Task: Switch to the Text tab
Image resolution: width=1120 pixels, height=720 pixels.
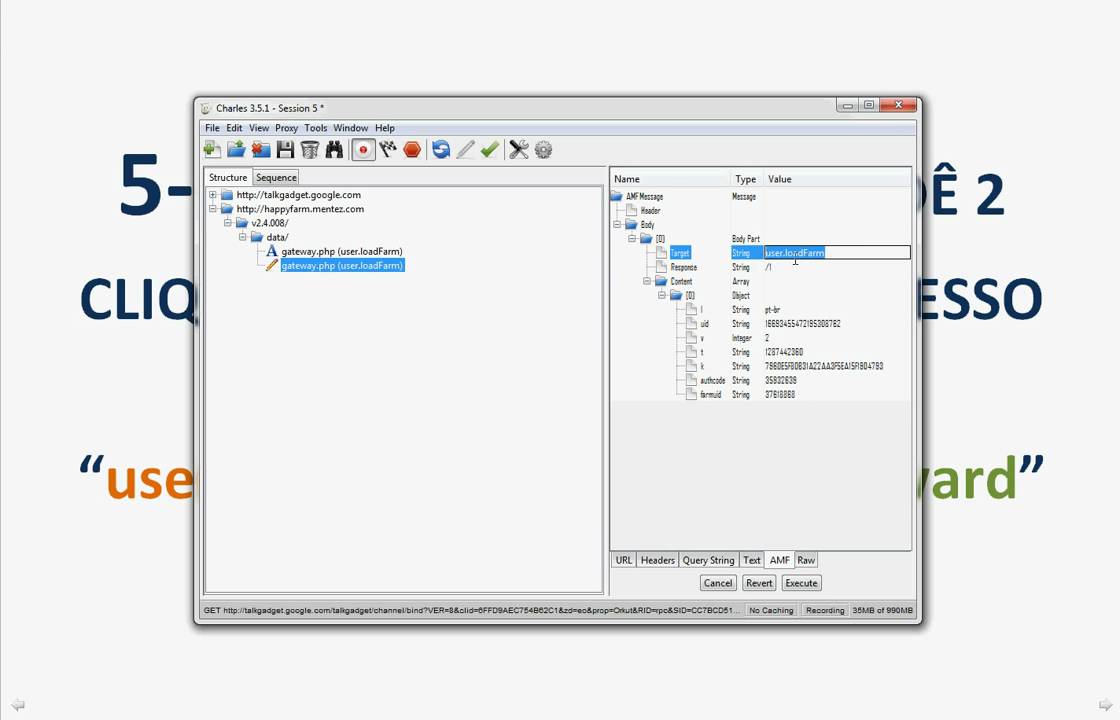Action: [x=751, y=560]
